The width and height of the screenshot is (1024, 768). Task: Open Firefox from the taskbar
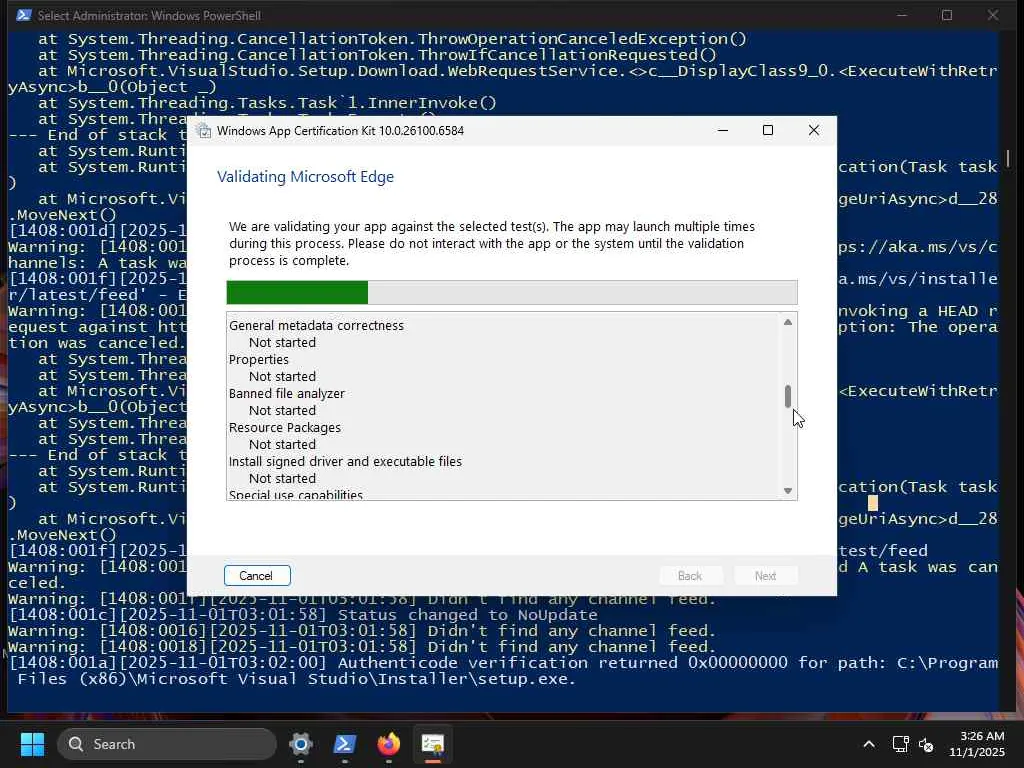pos(389,744)
